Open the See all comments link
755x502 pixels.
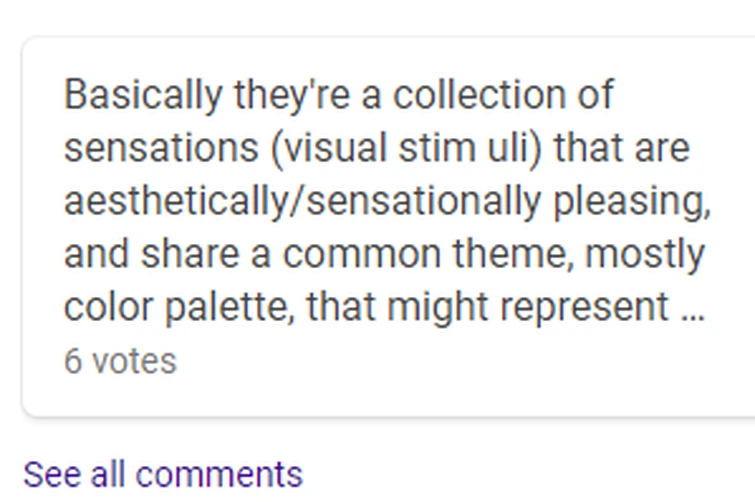point(162,473)
